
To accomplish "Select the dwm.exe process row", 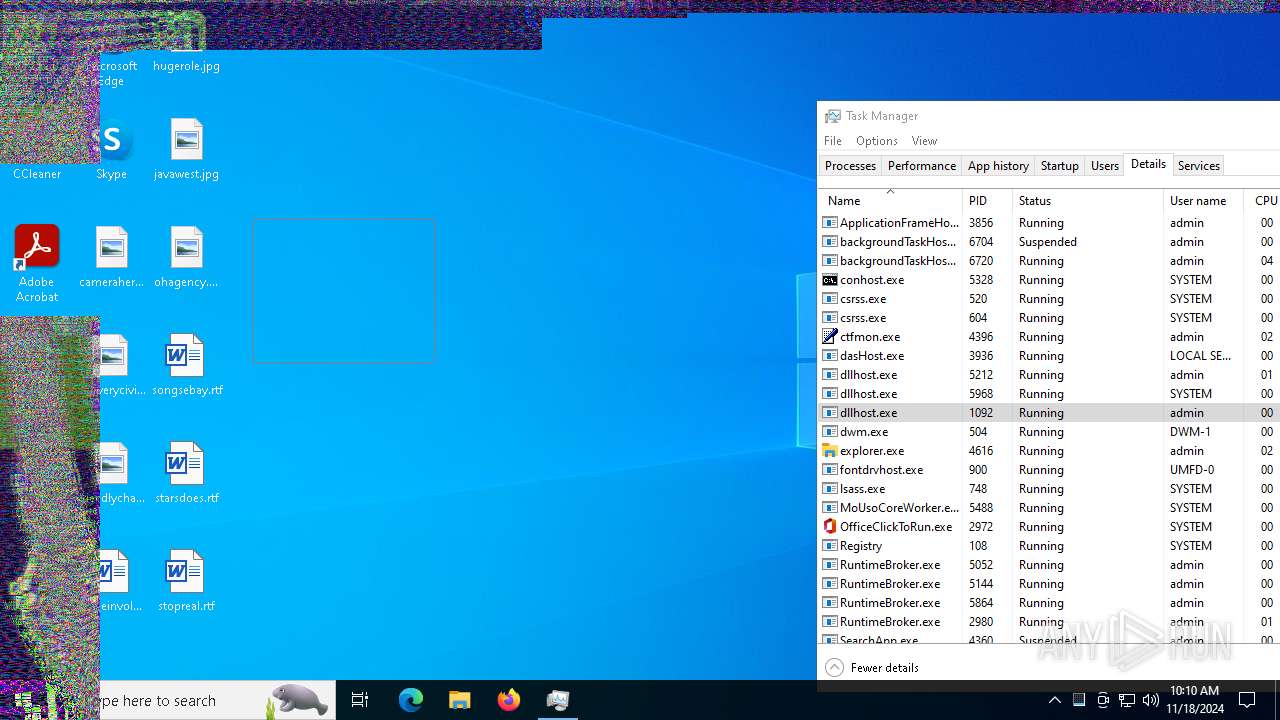I will (x=1049, y=432).
